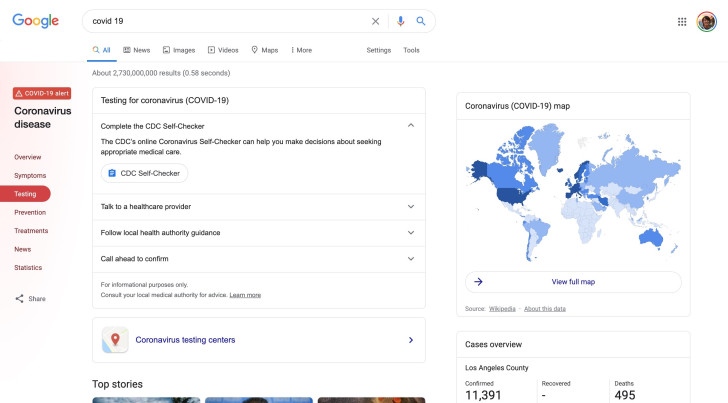The width and height of the screenshot is (728, 403).
Task: Expand Talk to a healthcare provider
Action: point(410,207)
